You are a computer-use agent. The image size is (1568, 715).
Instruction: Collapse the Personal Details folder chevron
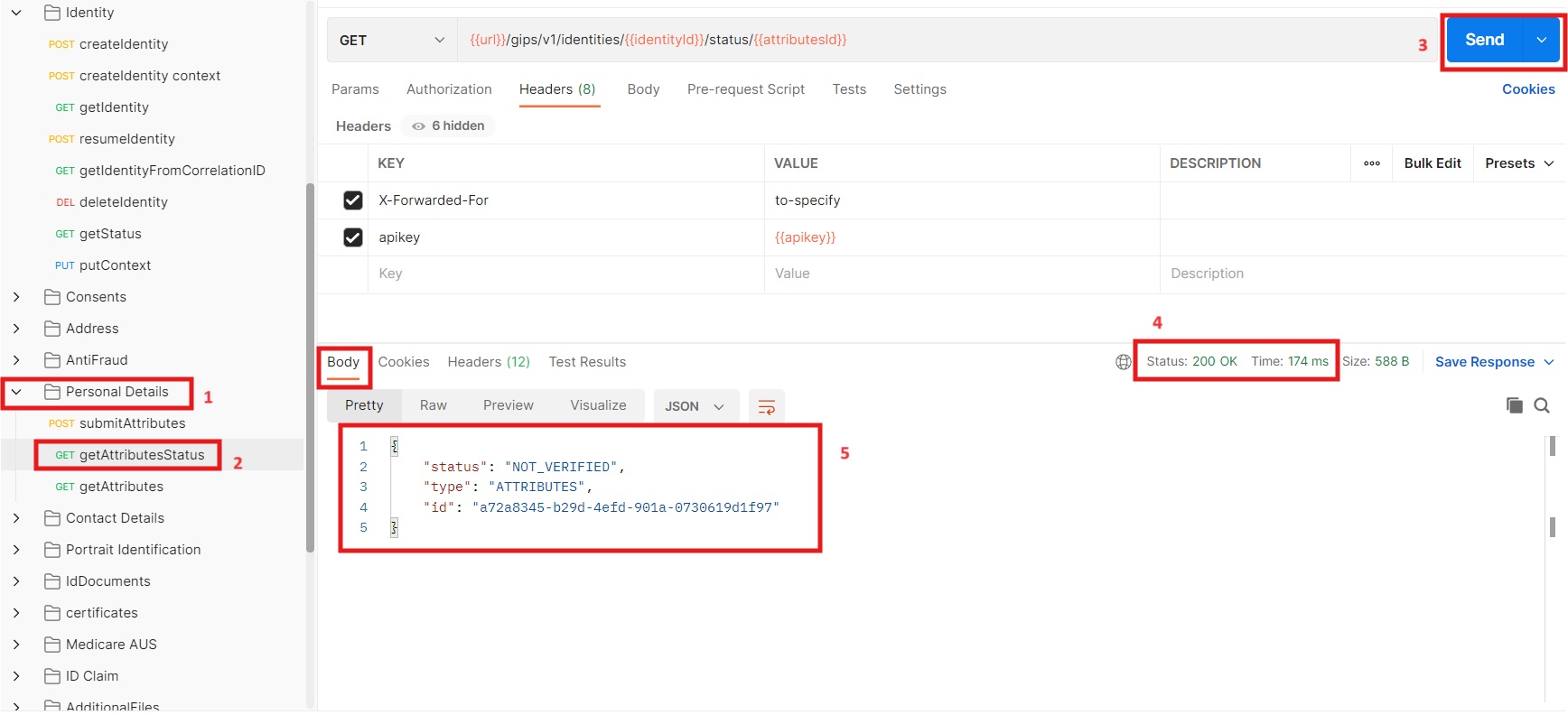[x=16, y=392]
